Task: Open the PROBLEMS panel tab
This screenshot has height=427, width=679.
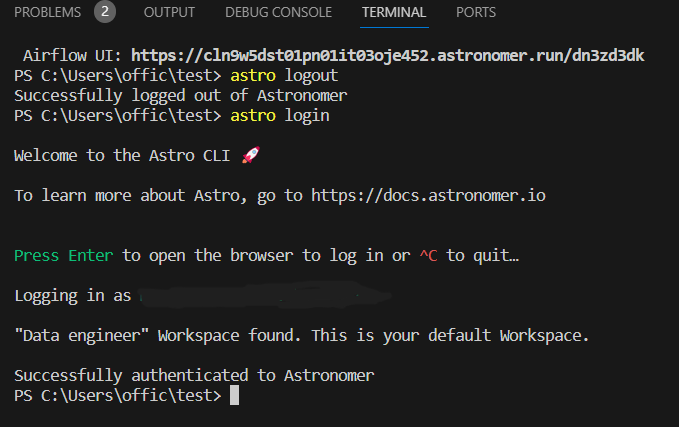Action: pos(48,12)
